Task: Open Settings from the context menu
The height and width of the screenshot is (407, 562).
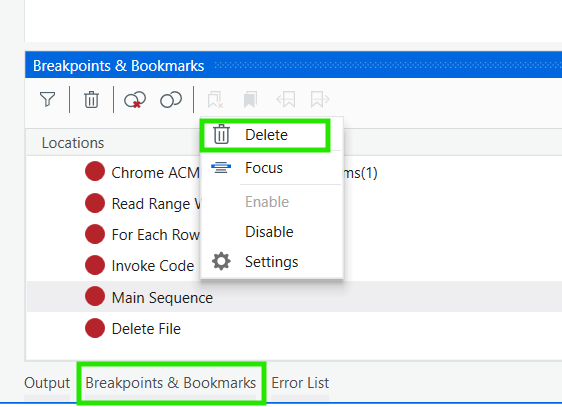Action: pos(272,262)
